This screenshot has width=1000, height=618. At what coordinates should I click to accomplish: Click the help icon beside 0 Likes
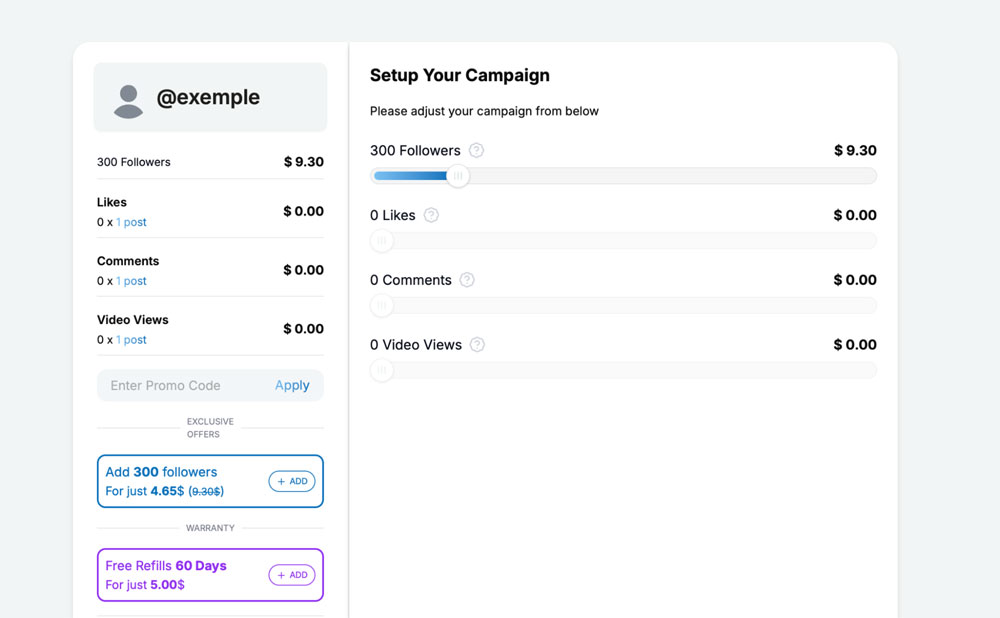(431, 215)
